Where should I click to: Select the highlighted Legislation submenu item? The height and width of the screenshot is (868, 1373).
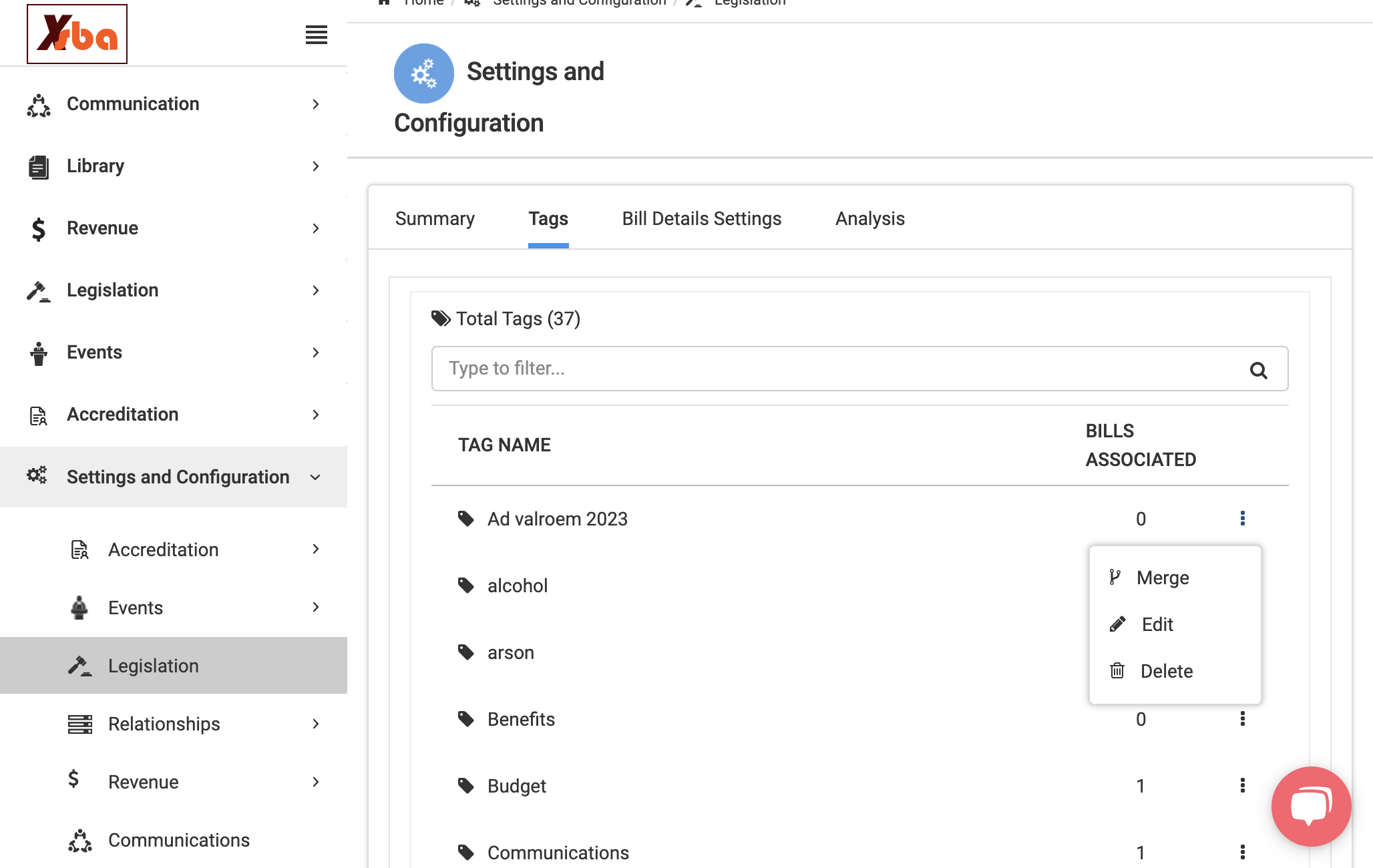click(x=174, y=666)
